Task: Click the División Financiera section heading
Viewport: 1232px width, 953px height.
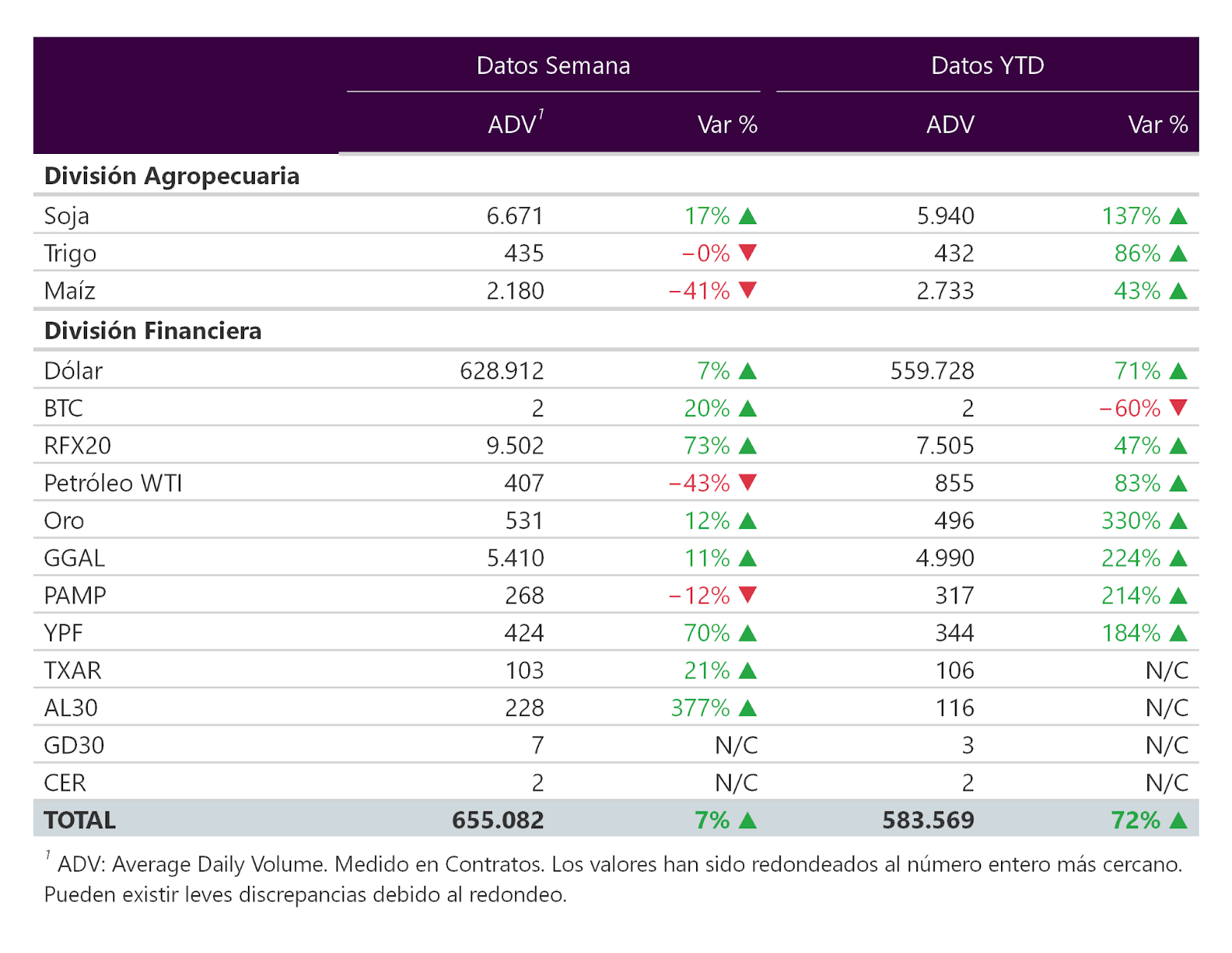Action: (x=152, y=331)
